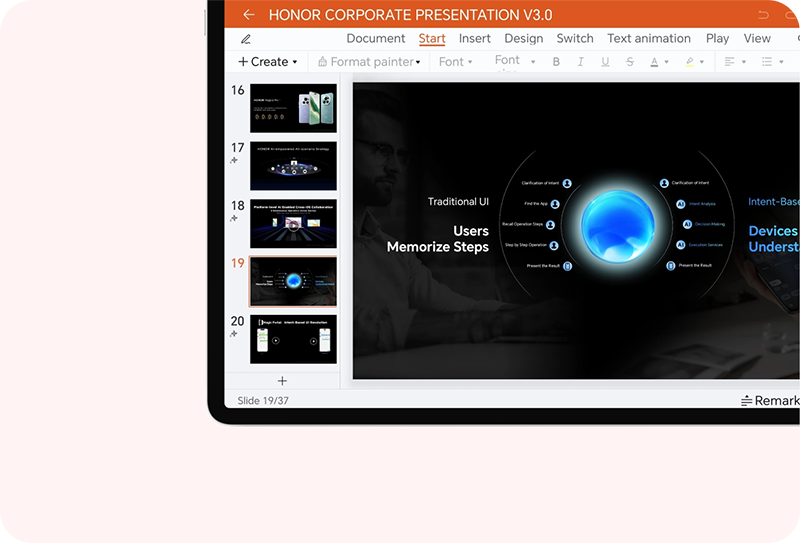Select the Intent-Based heading text
The width and height of the screenshot is (800, 543).
coord(773,202)
